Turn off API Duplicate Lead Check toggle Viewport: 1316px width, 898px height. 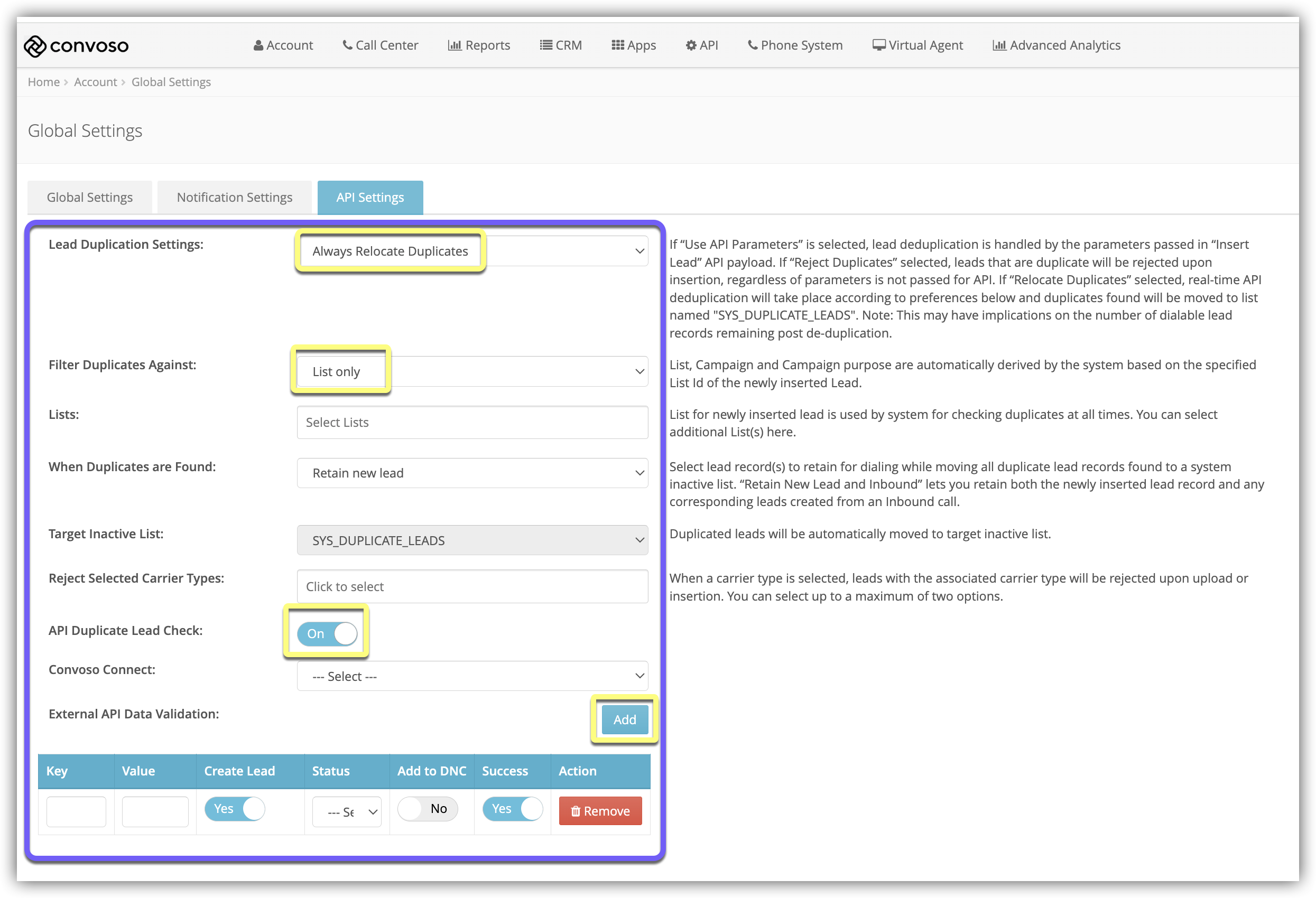(x=327, y=634)
